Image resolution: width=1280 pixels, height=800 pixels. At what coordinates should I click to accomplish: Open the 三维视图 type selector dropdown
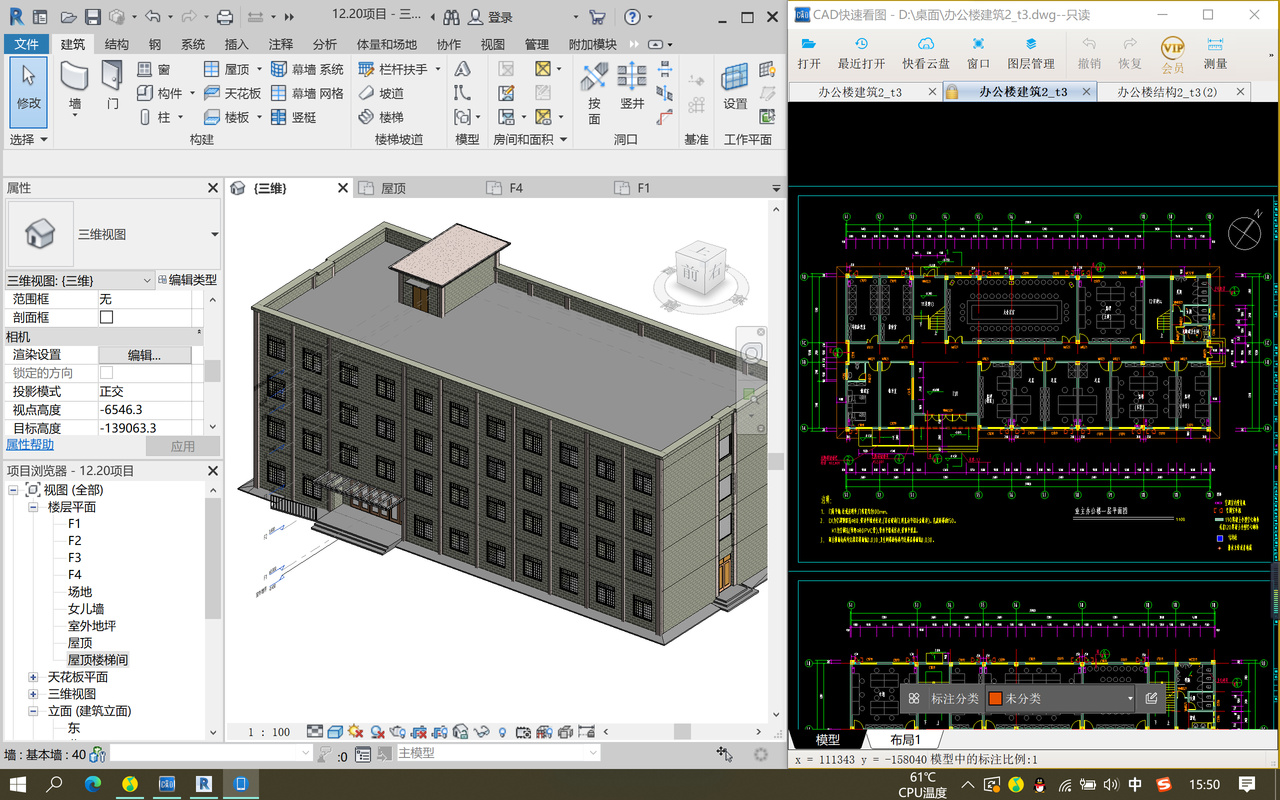(x=215, y=234)
